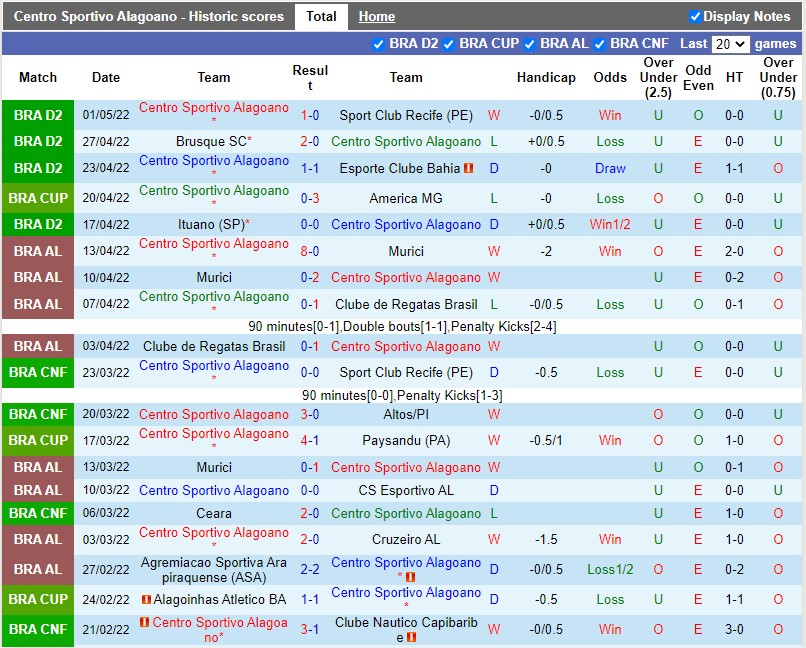Click the BRA AL league badge for 13/04/22
The height and width of the screenshot is (648, 806).
(x=38, y=251)
